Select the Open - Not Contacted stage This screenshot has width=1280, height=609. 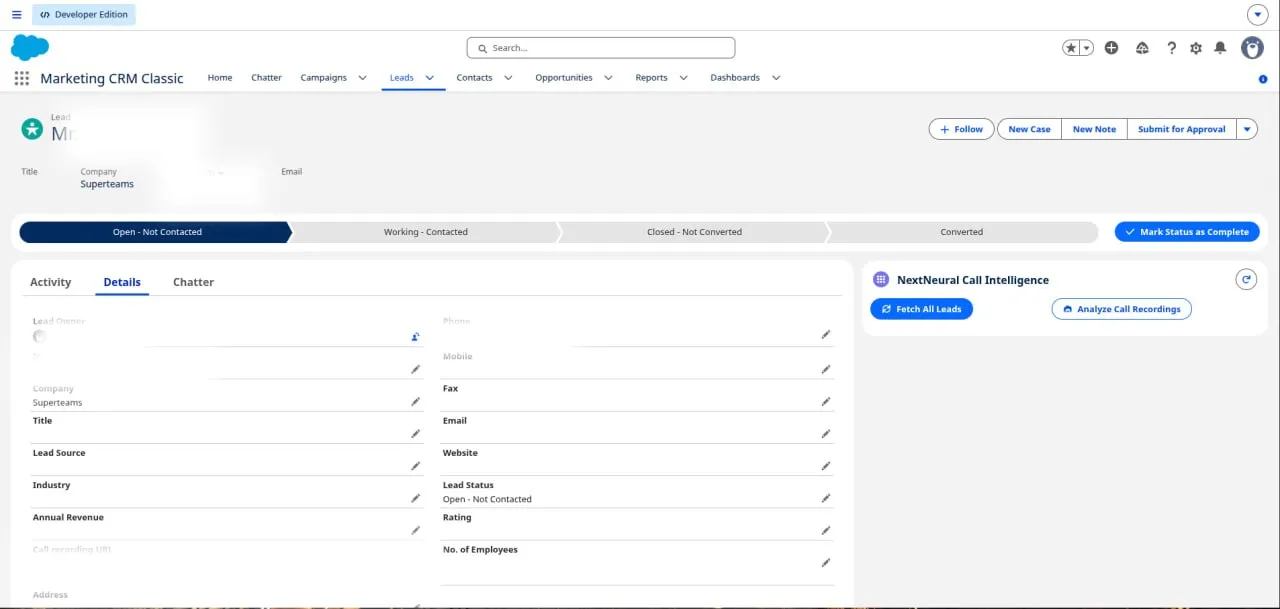tap(155, 232)
